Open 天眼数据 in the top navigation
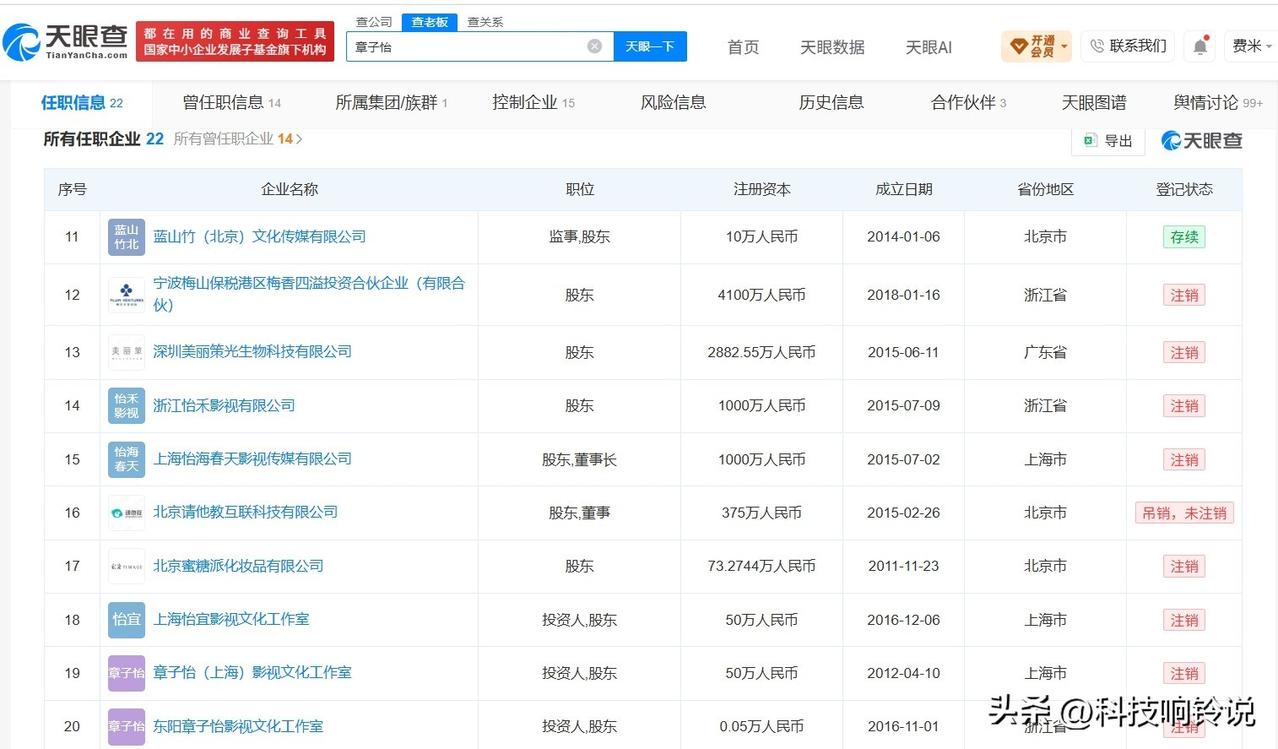This screenshot has height=749, width=1278. [832, 47]
